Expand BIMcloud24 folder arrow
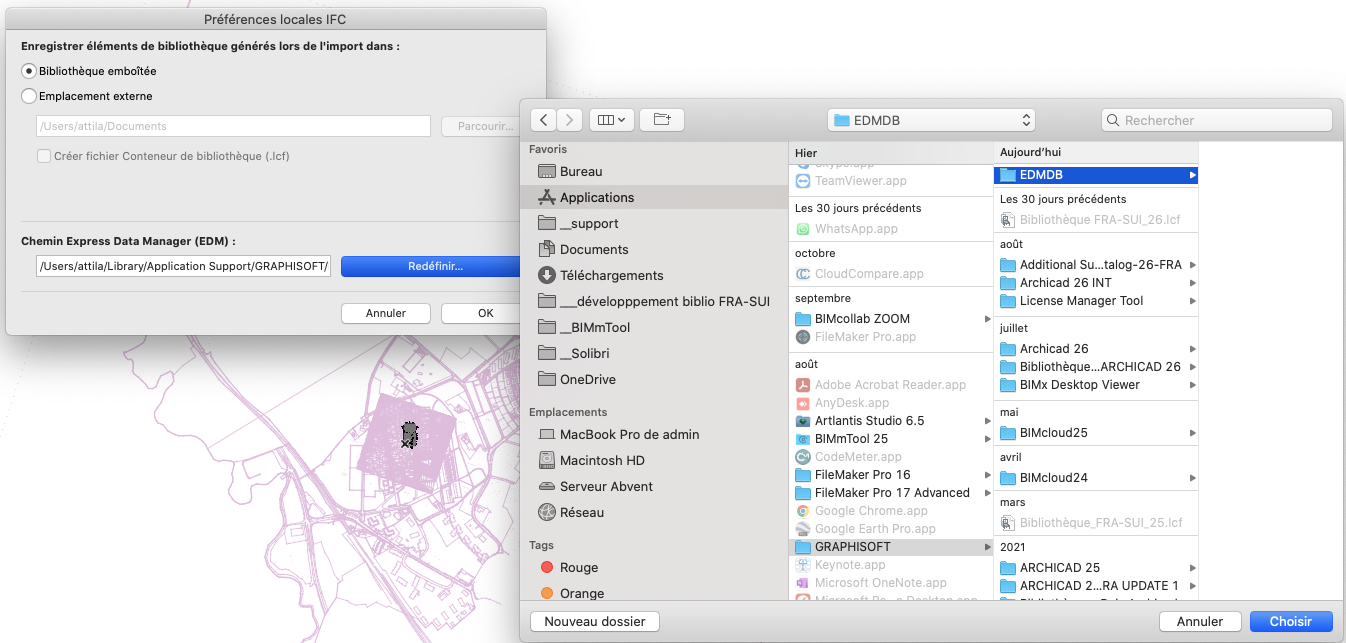Screen dimensions: 1346x643 click(1191, 478)
